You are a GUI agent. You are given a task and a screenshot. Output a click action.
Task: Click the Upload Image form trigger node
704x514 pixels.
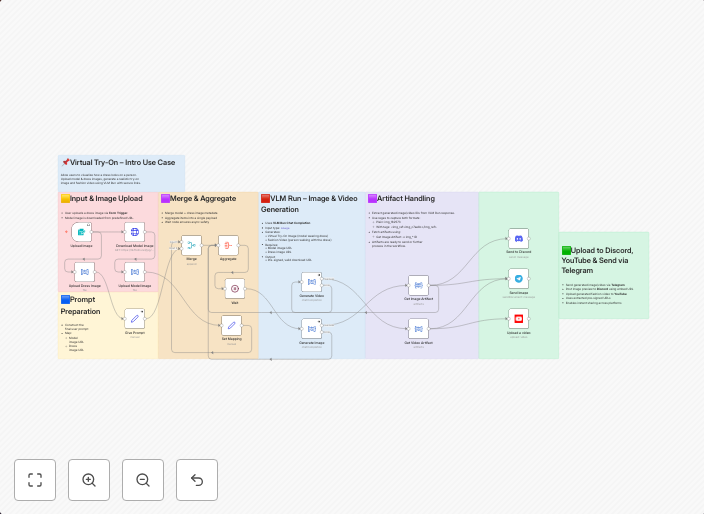click(82, 232)
